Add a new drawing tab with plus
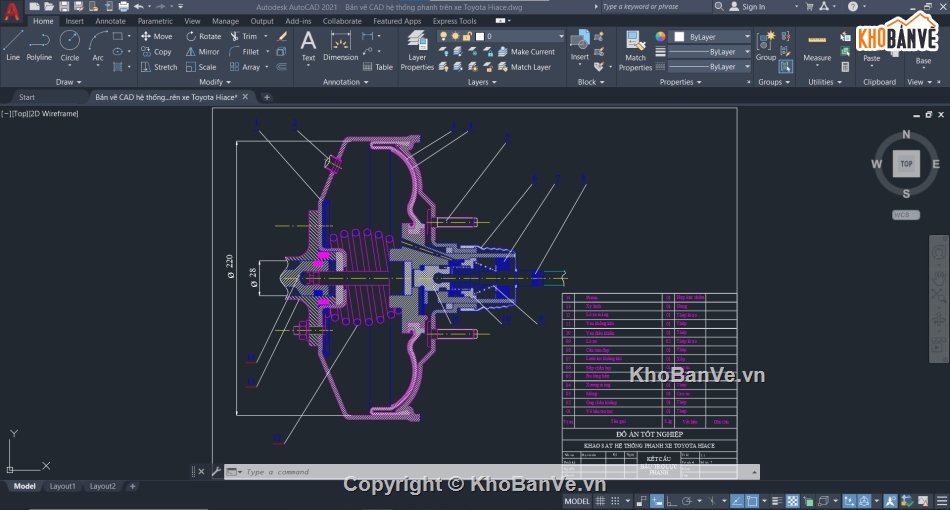 (x=267, y=97)
